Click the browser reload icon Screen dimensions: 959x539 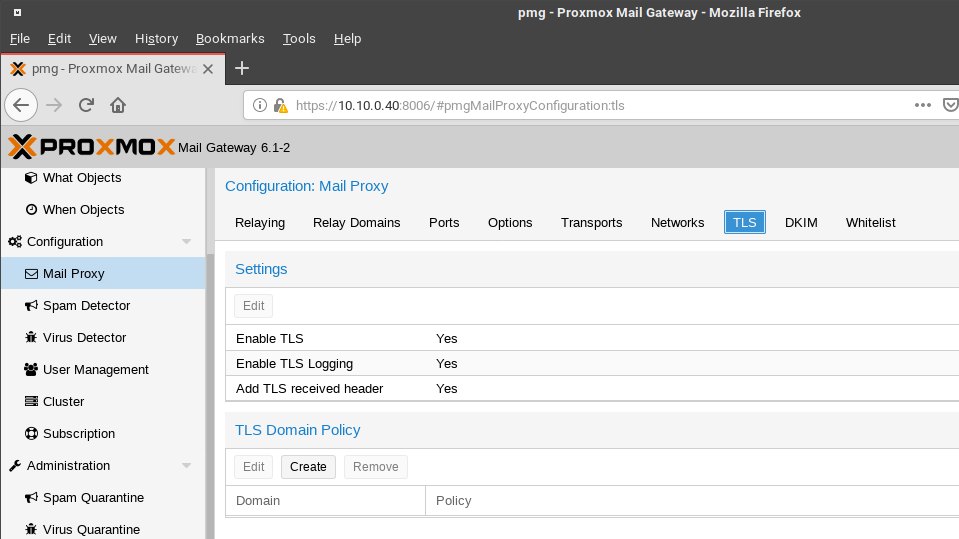point(86,105)
